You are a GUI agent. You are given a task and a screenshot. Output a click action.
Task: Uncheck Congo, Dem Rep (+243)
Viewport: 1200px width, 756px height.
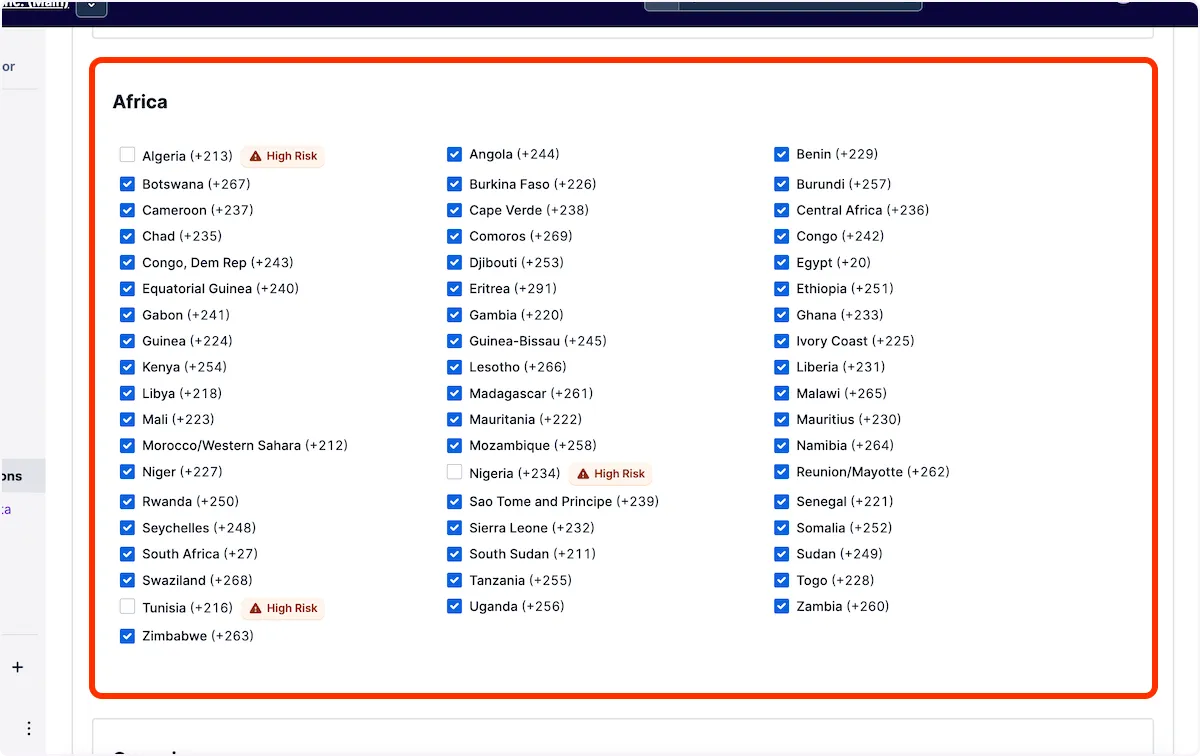point(127,262)
